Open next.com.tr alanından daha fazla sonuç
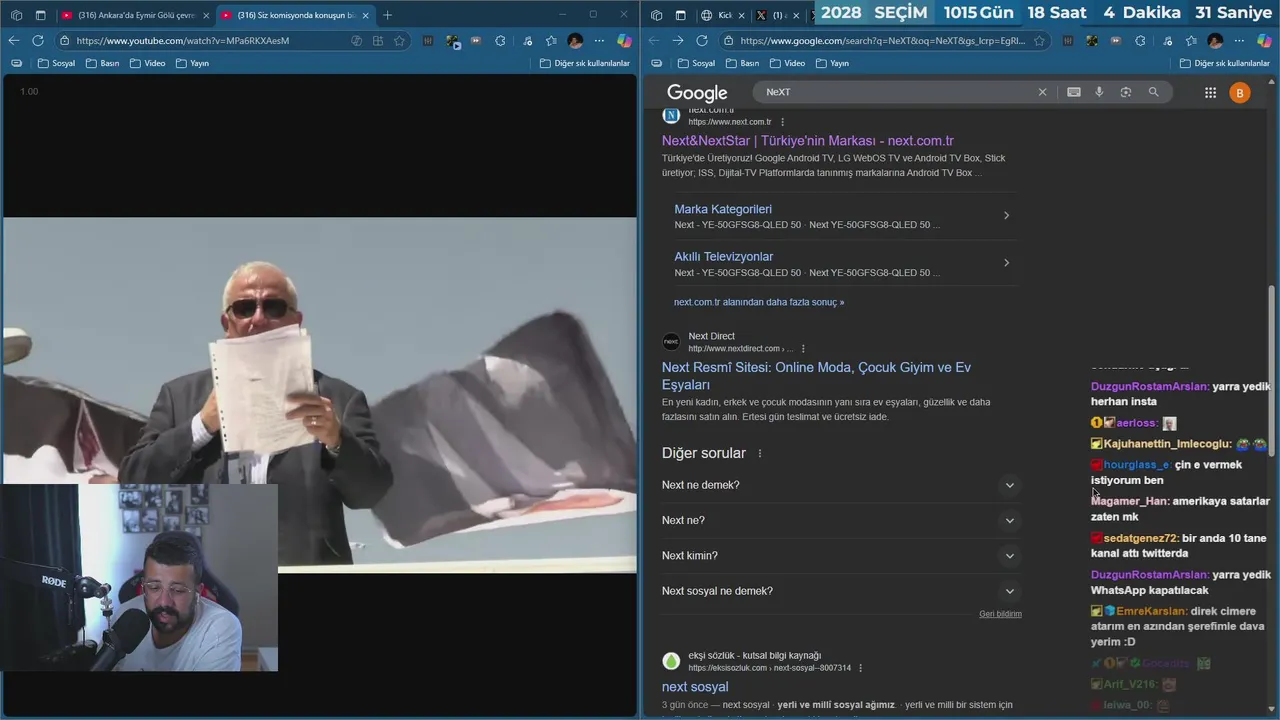Viewport: 1280px width, 720px height. point(759,302)
